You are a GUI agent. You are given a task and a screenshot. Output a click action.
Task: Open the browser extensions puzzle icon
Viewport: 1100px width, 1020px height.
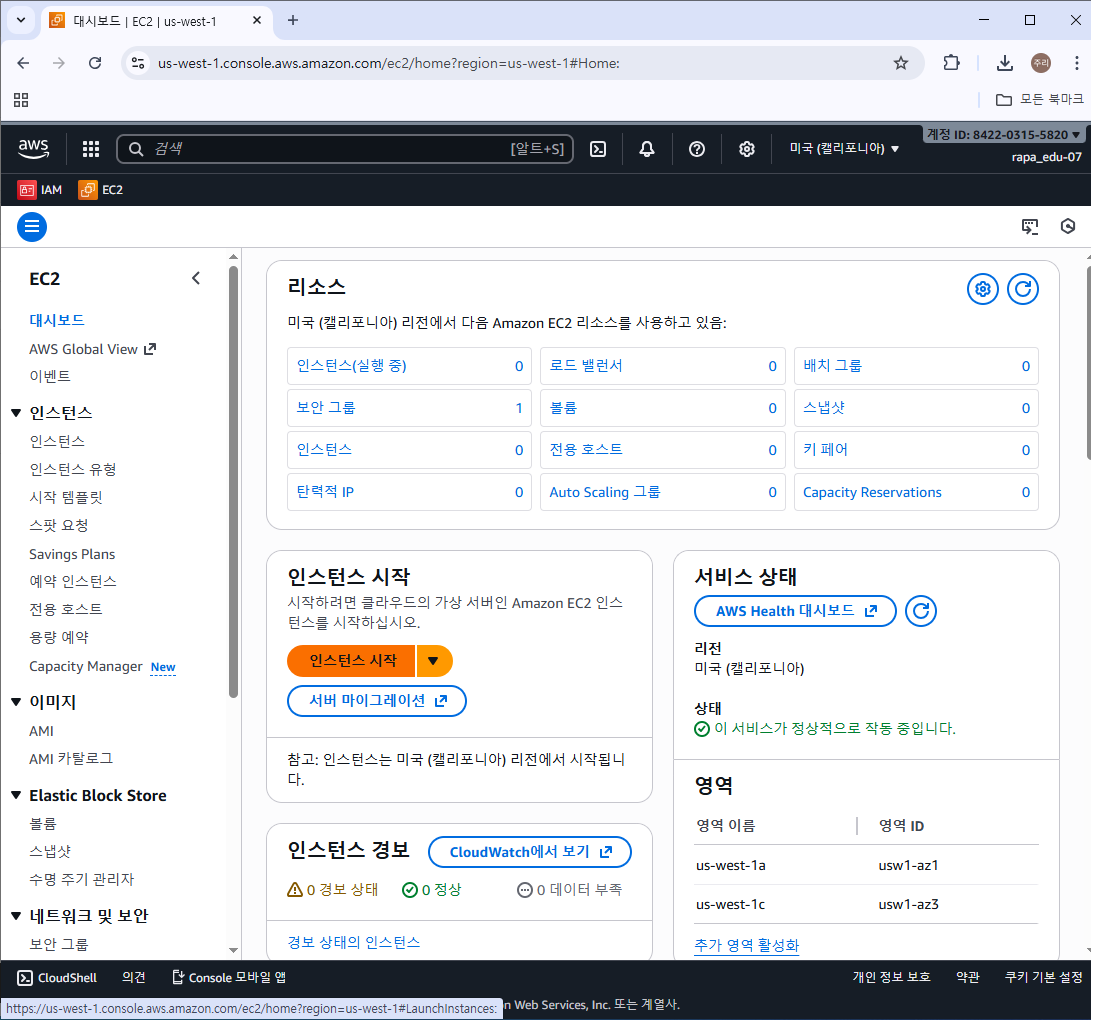(x=951, y=63)
